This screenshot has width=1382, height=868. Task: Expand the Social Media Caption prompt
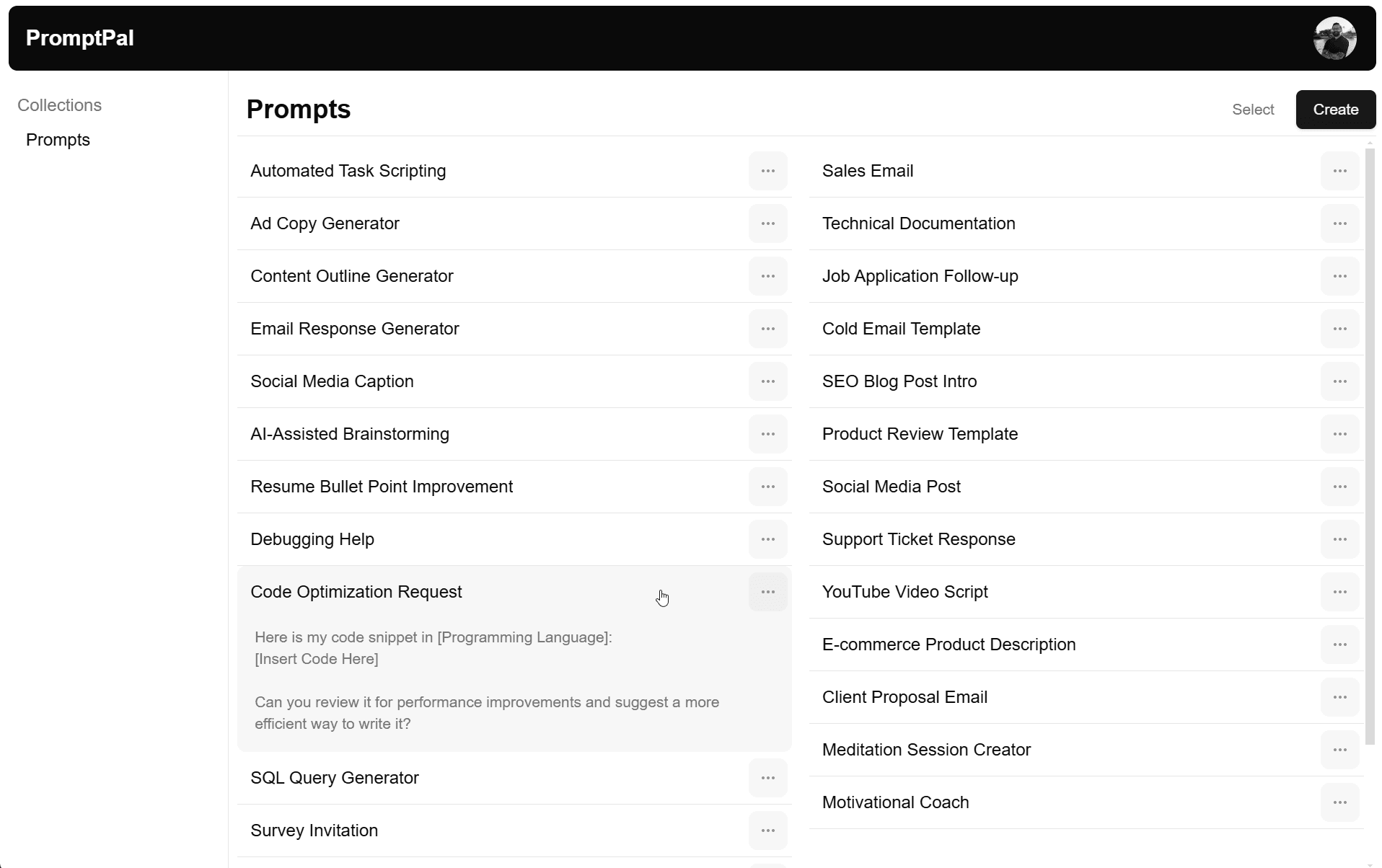coord(332,381)
